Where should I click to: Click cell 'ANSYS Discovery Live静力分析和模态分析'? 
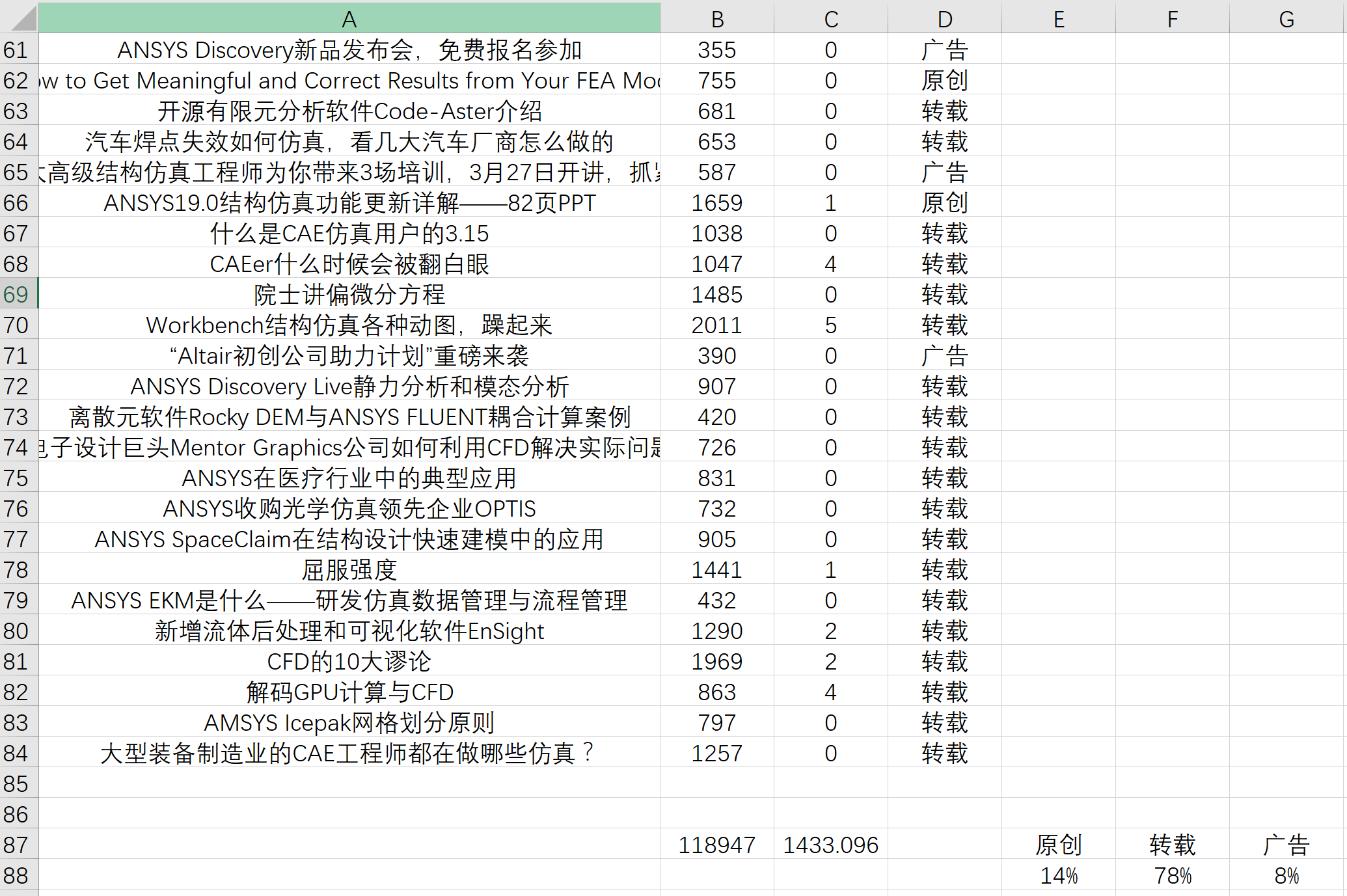[x=349, y=387]
